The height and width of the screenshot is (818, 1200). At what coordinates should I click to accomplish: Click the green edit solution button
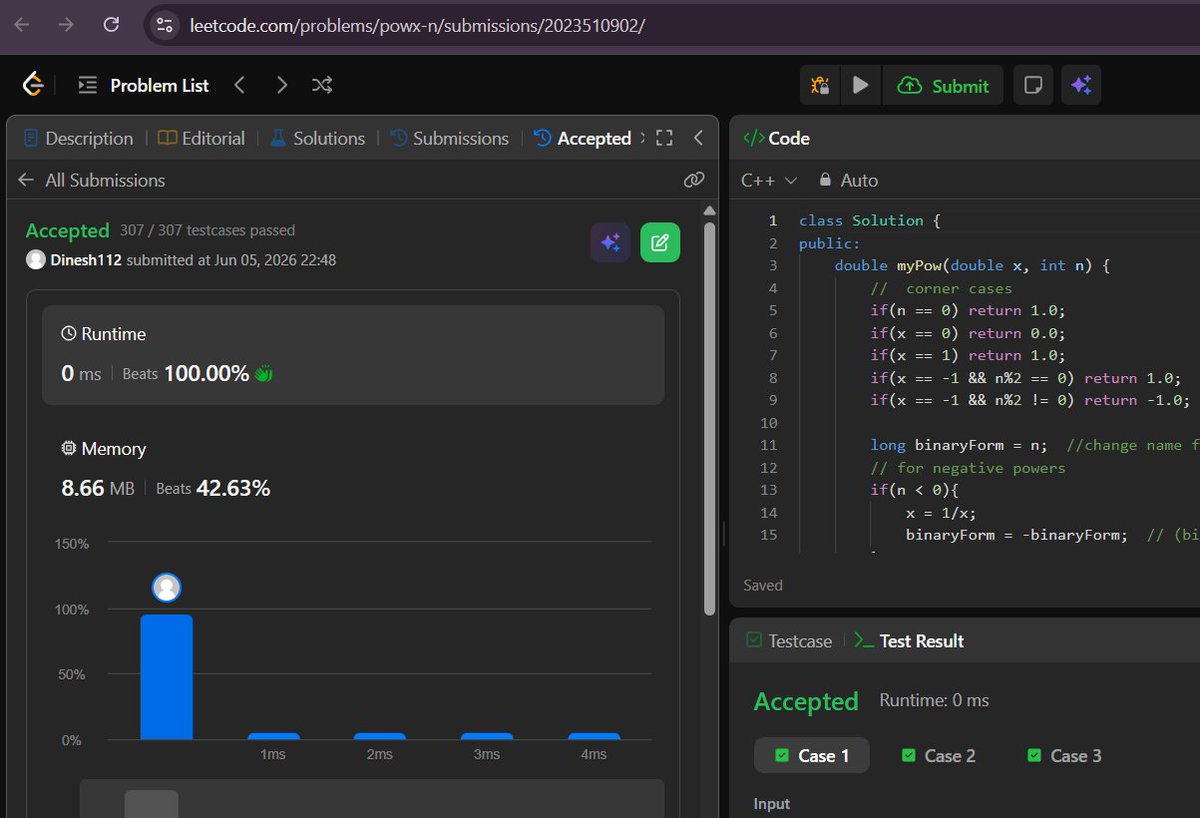tap(660, 242)
